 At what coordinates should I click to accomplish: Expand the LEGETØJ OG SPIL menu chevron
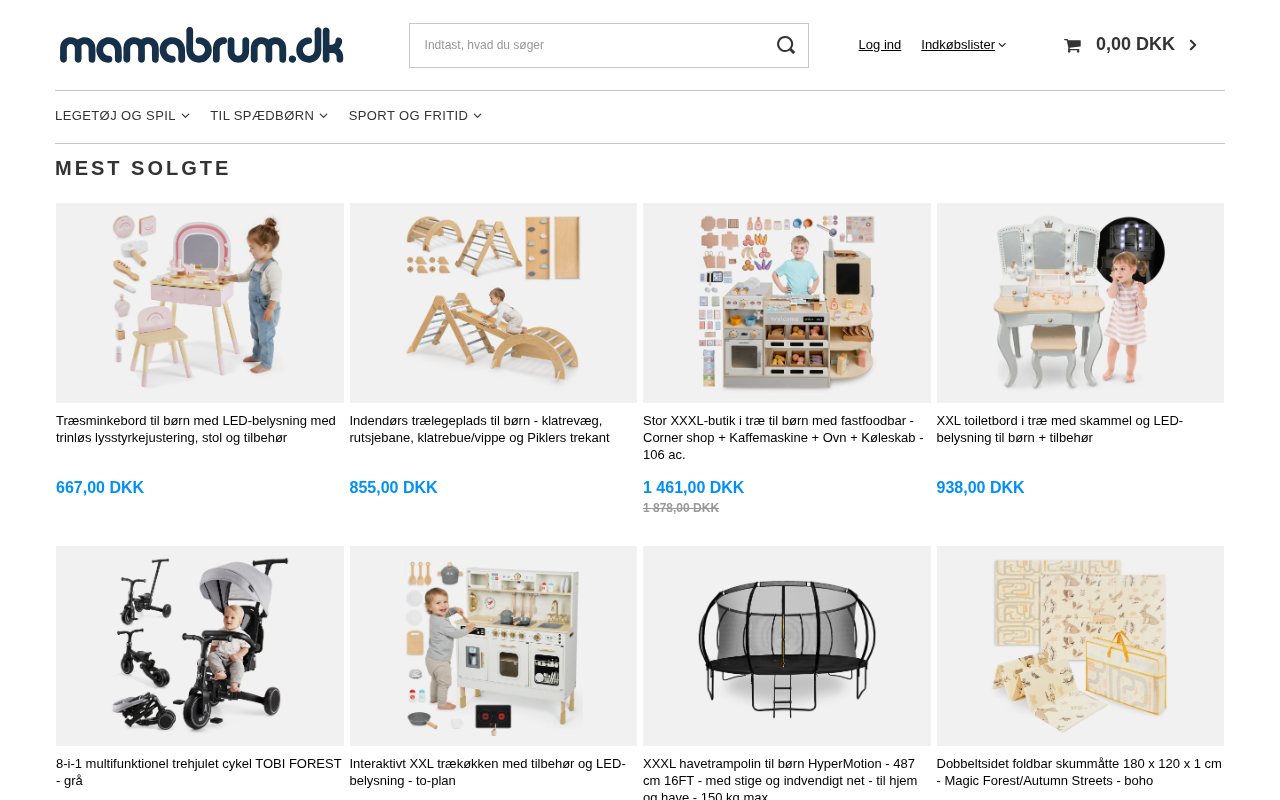[x=185, y=116]
